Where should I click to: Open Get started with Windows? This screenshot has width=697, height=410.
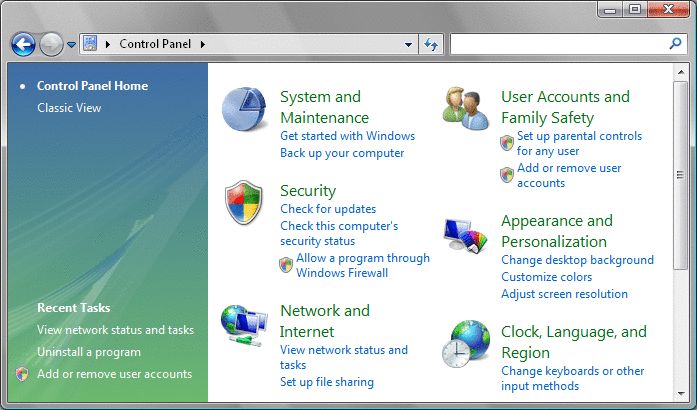[348, 136]
